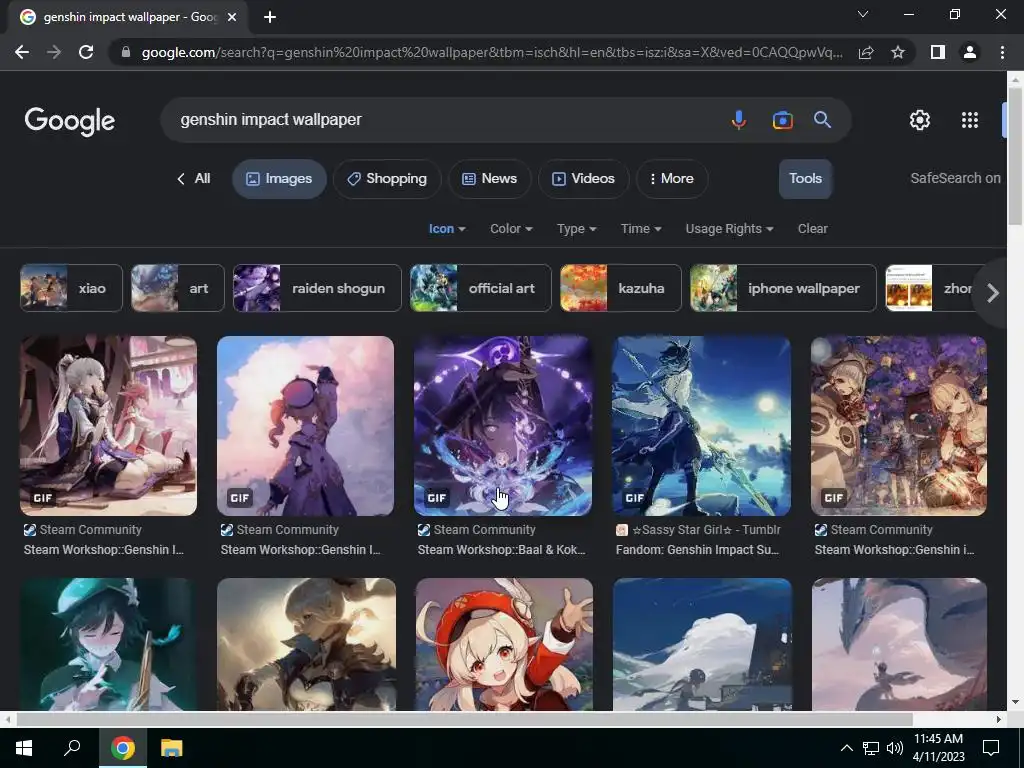Image resolution: width=1024 pixels, height=768 pixels.
Task: Click the Google logo
Action: [70, 121]
